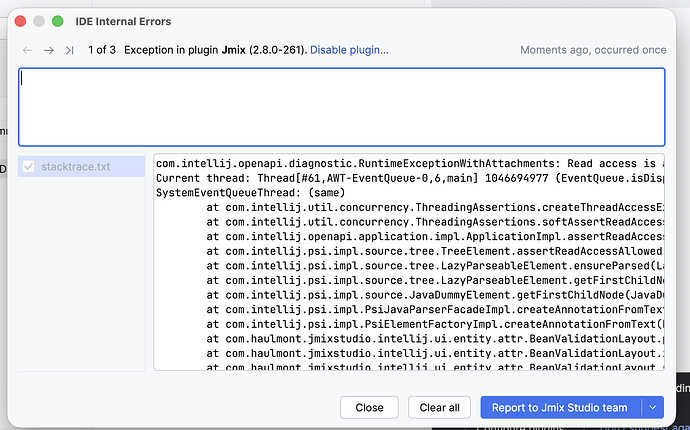Click the Close button
The width and height of the screenshot is (690, 430).
[x=369, y=408]
